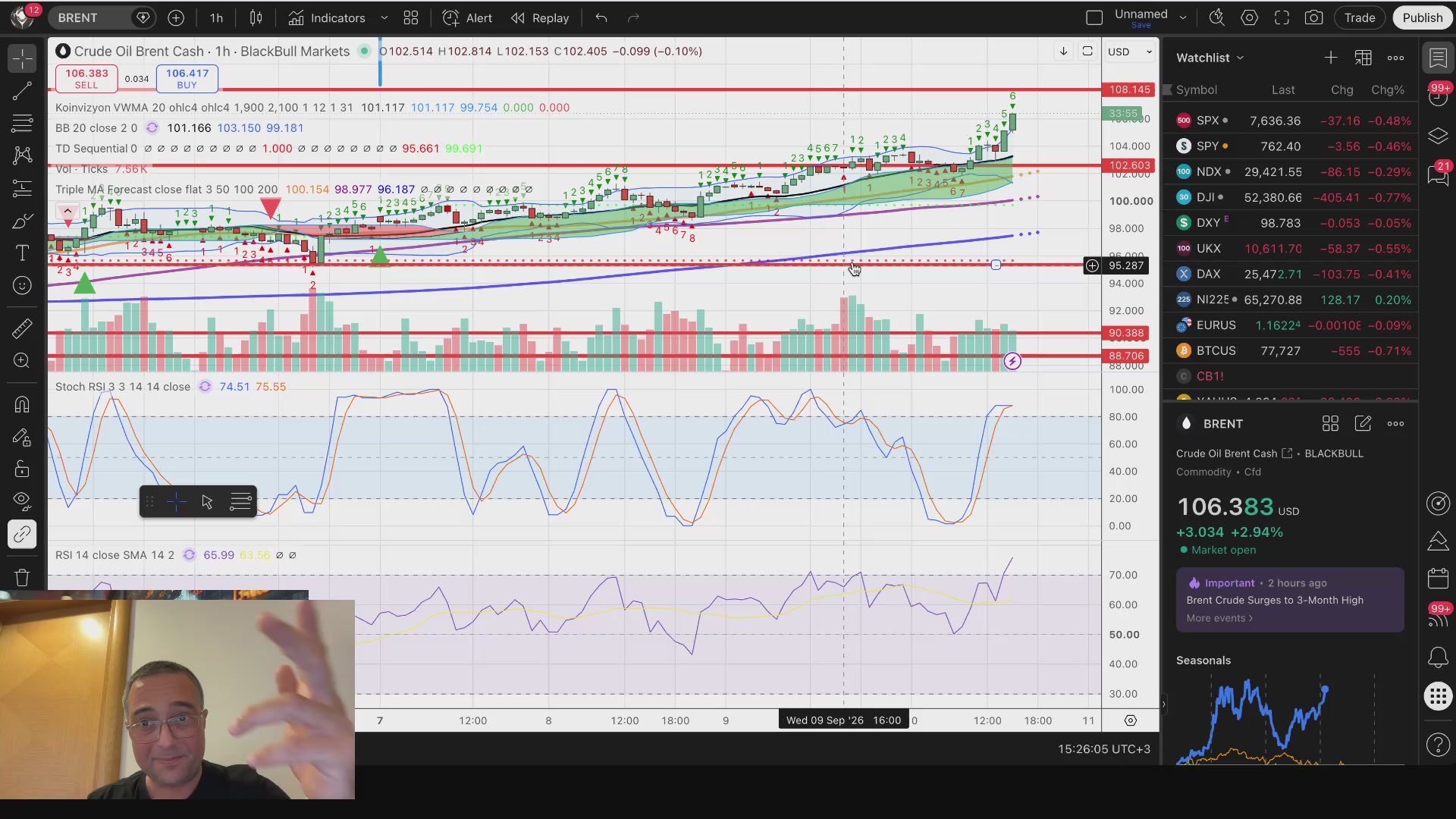Open the Trade panel
The width and height of the screenshot is (1456, 819).
tap(1360, 17)
